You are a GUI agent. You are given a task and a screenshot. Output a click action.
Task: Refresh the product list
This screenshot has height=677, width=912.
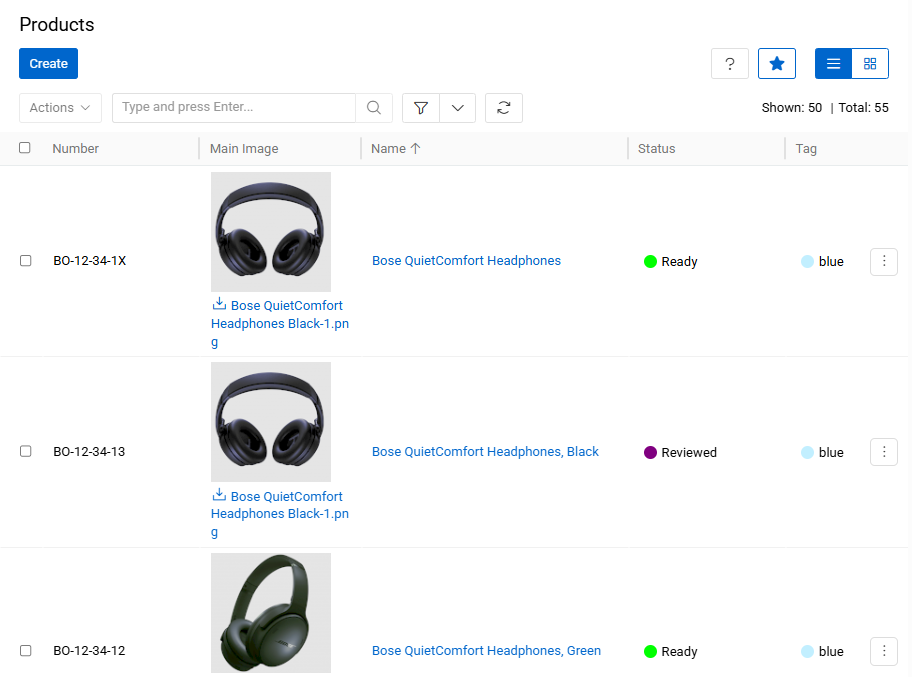coord(504,108)
